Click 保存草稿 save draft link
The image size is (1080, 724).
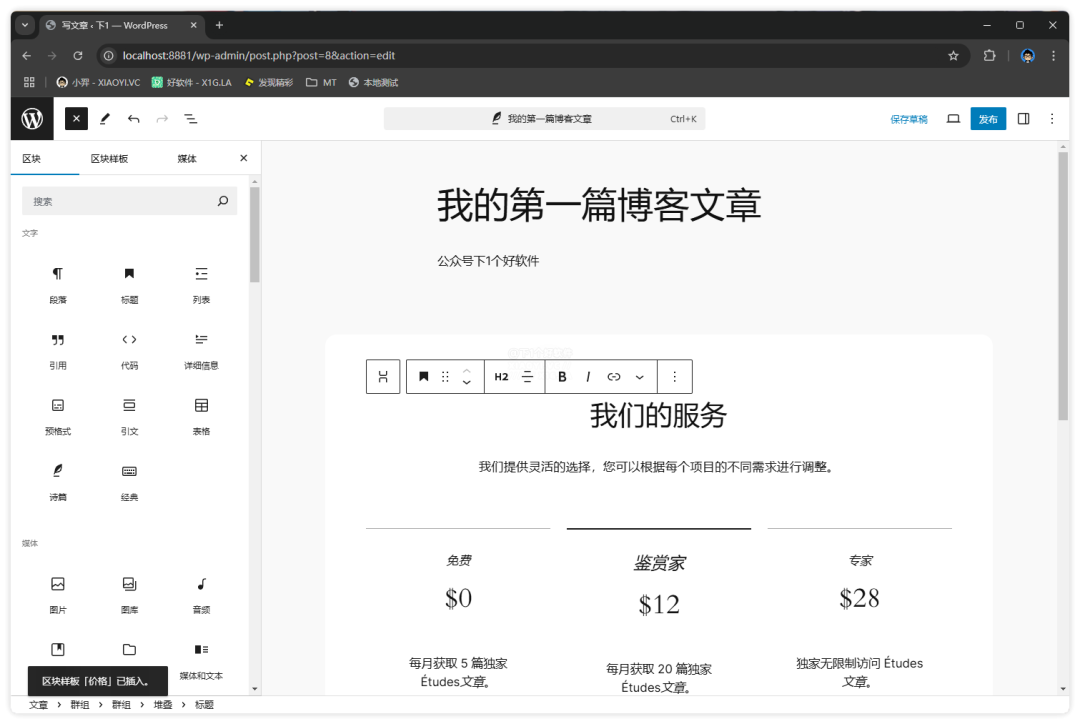(x=908, y=119)
